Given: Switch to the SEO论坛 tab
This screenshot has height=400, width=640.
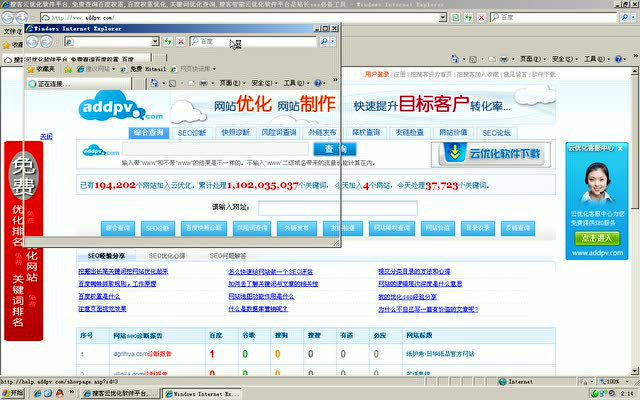Looking at the screenshot, I should pyautogui.click(x=496, y=133).
